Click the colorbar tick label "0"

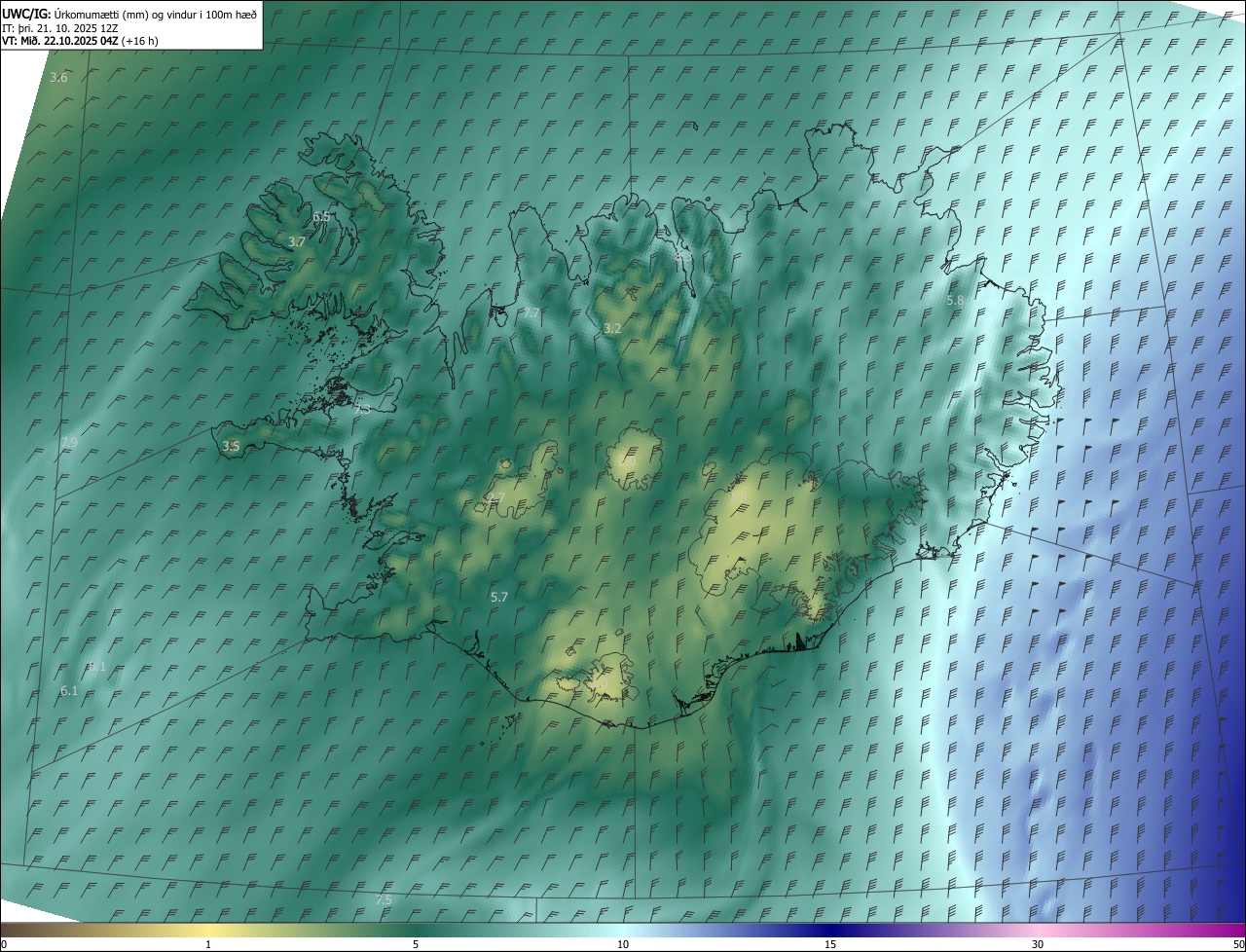point(4,944)
